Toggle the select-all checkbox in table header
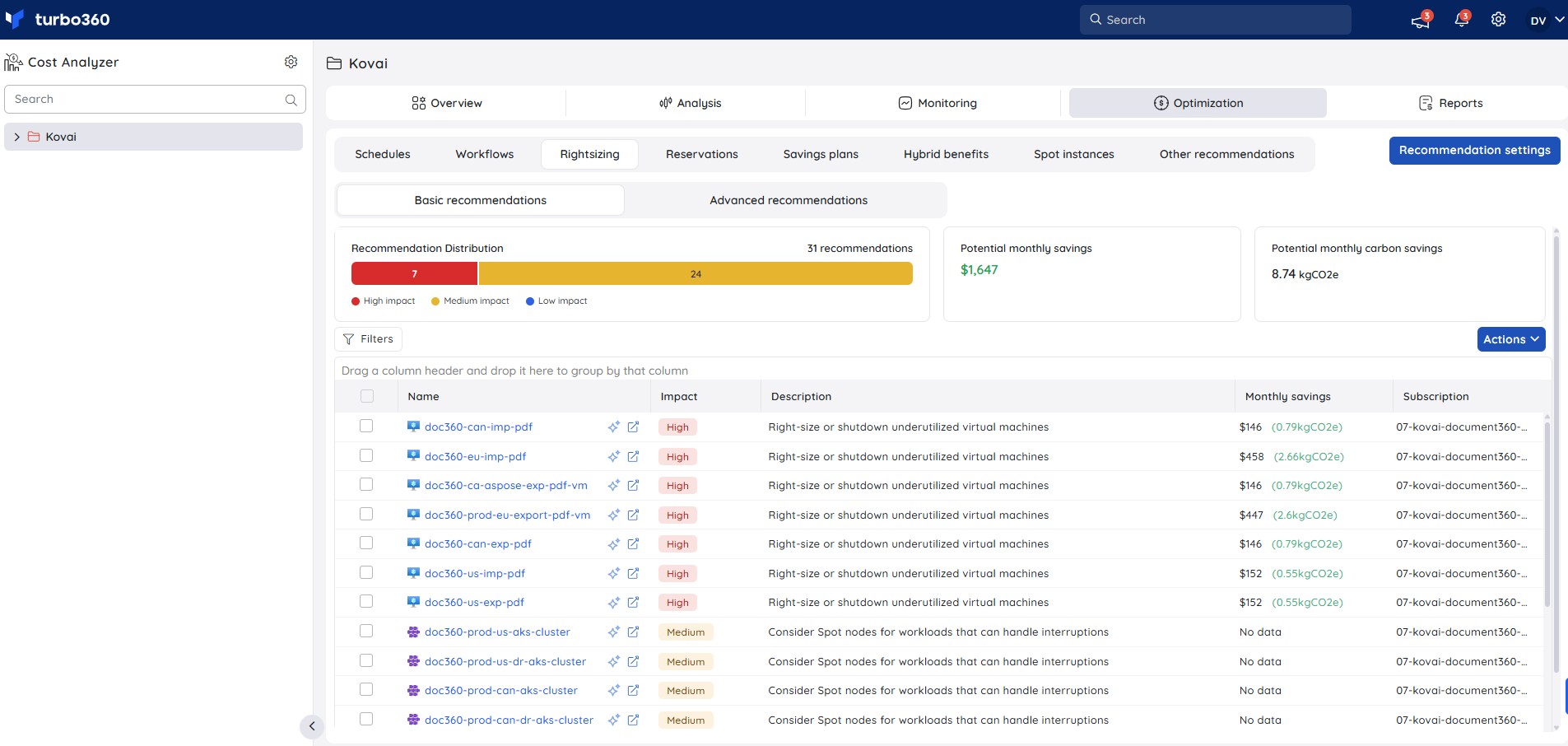 [367, 396]
